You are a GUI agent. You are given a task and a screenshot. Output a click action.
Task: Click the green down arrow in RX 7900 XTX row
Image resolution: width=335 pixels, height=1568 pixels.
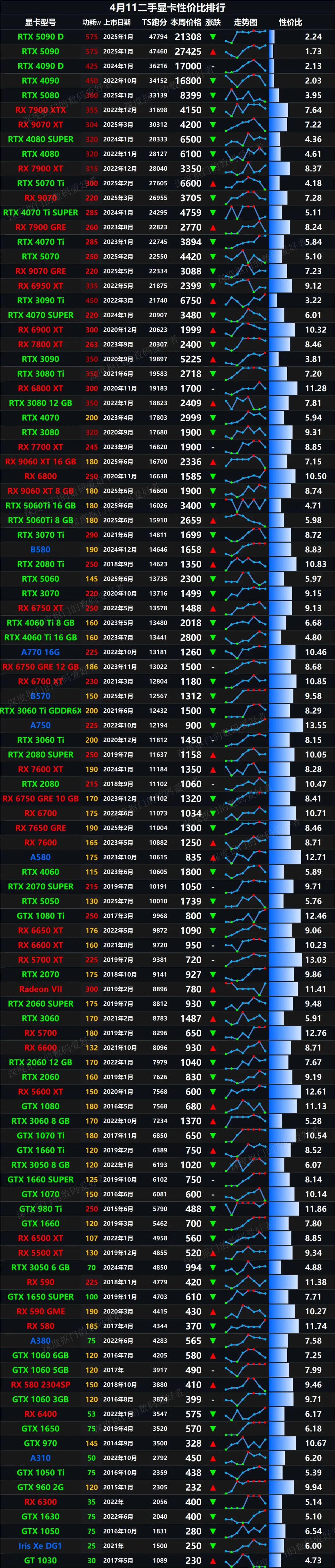(213, 110)
